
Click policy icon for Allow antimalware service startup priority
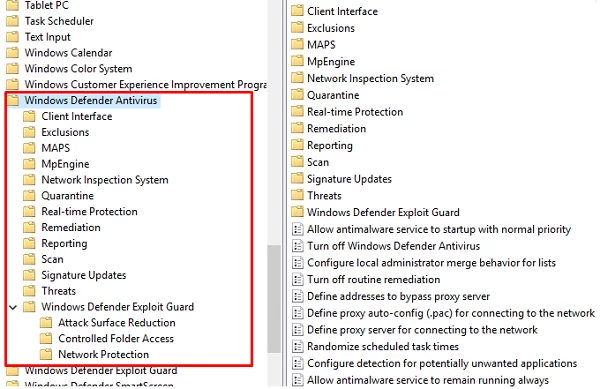point(297,229)
